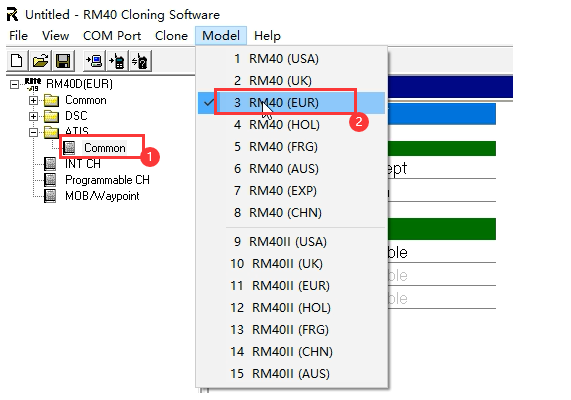Select model 1 RM40 (USA)

(x=291, y=59)
